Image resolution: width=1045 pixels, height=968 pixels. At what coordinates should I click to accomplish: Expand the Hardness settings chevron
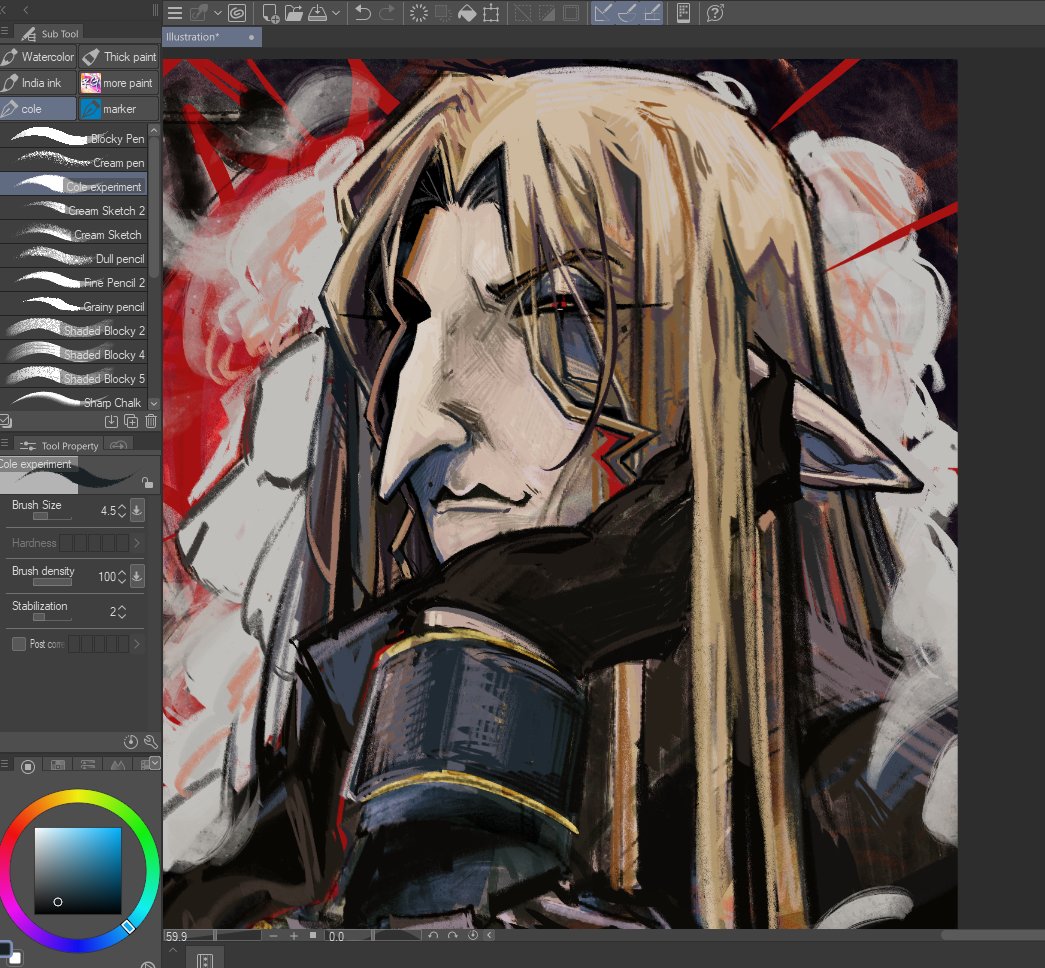pos(137,543)
